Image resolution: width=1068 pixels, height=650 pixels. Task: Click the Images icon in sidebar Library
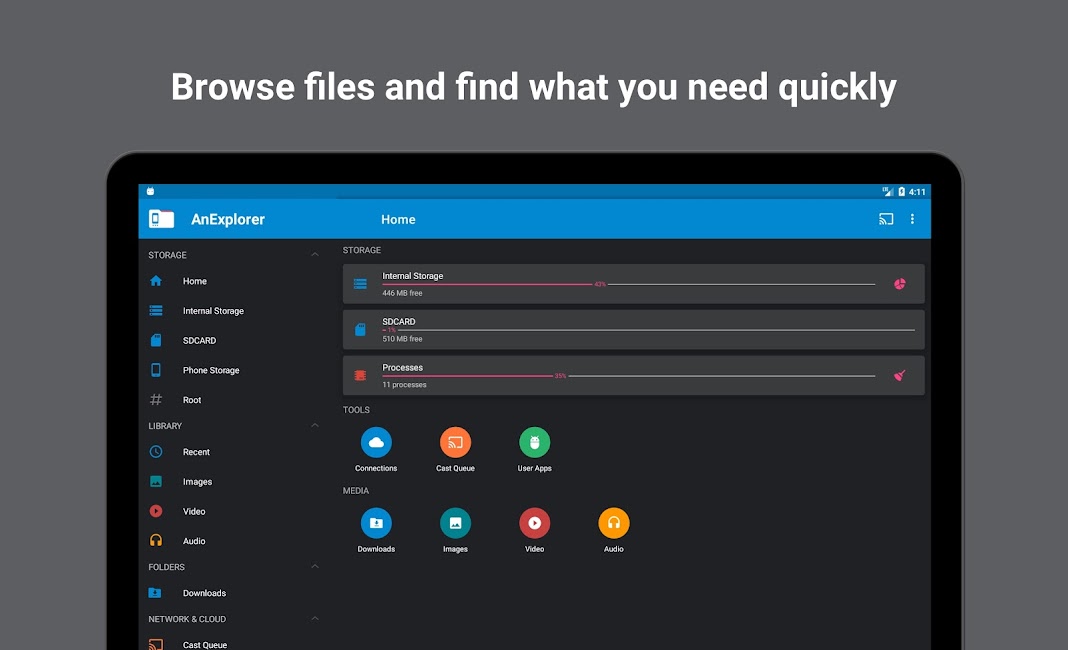(156, 482)
